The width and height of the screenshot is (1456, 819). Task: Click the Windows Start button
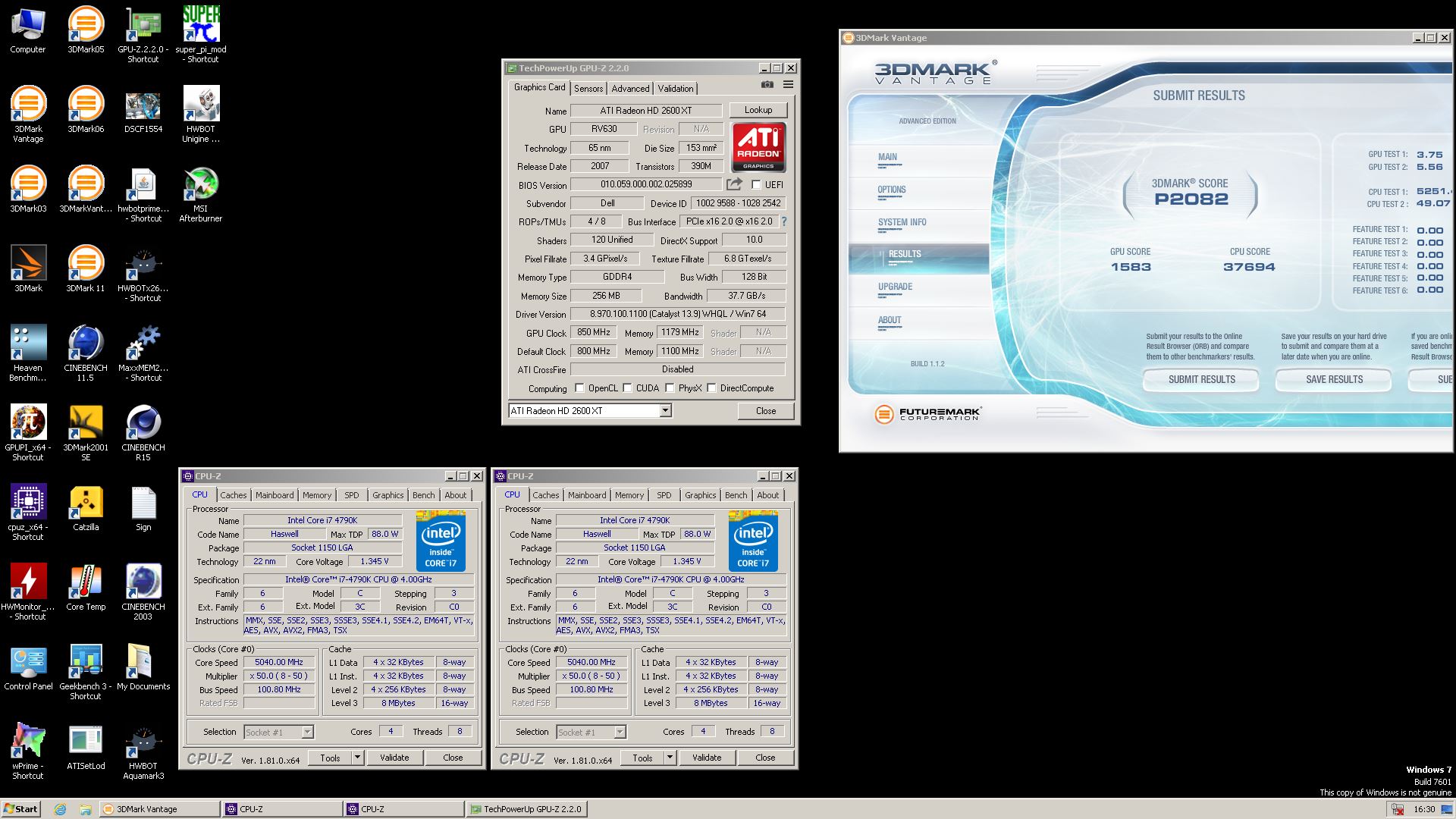click(x=20, y=809)
